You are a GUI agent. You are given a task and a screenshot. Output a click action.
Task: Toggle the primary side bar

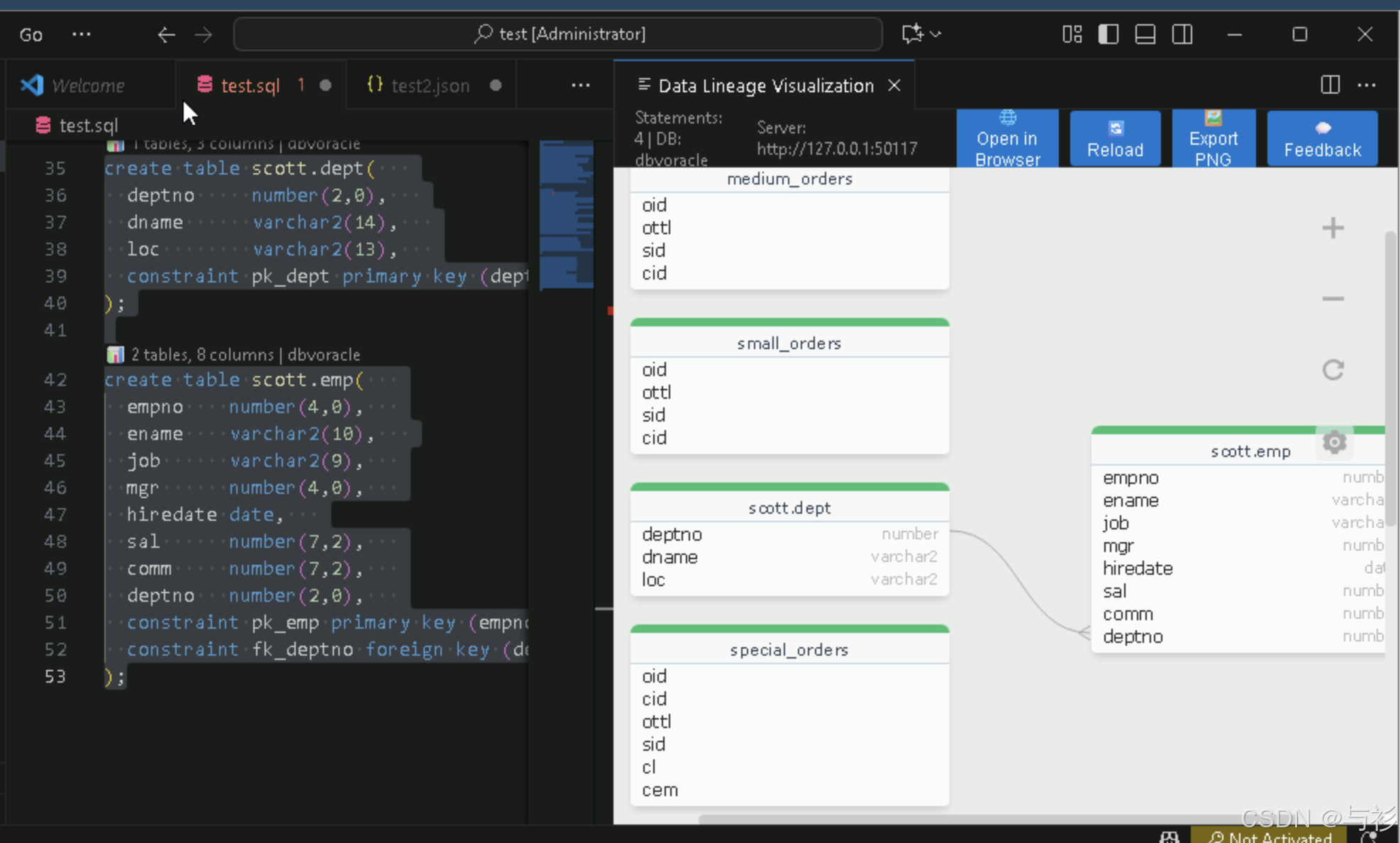coord(1108,34)
